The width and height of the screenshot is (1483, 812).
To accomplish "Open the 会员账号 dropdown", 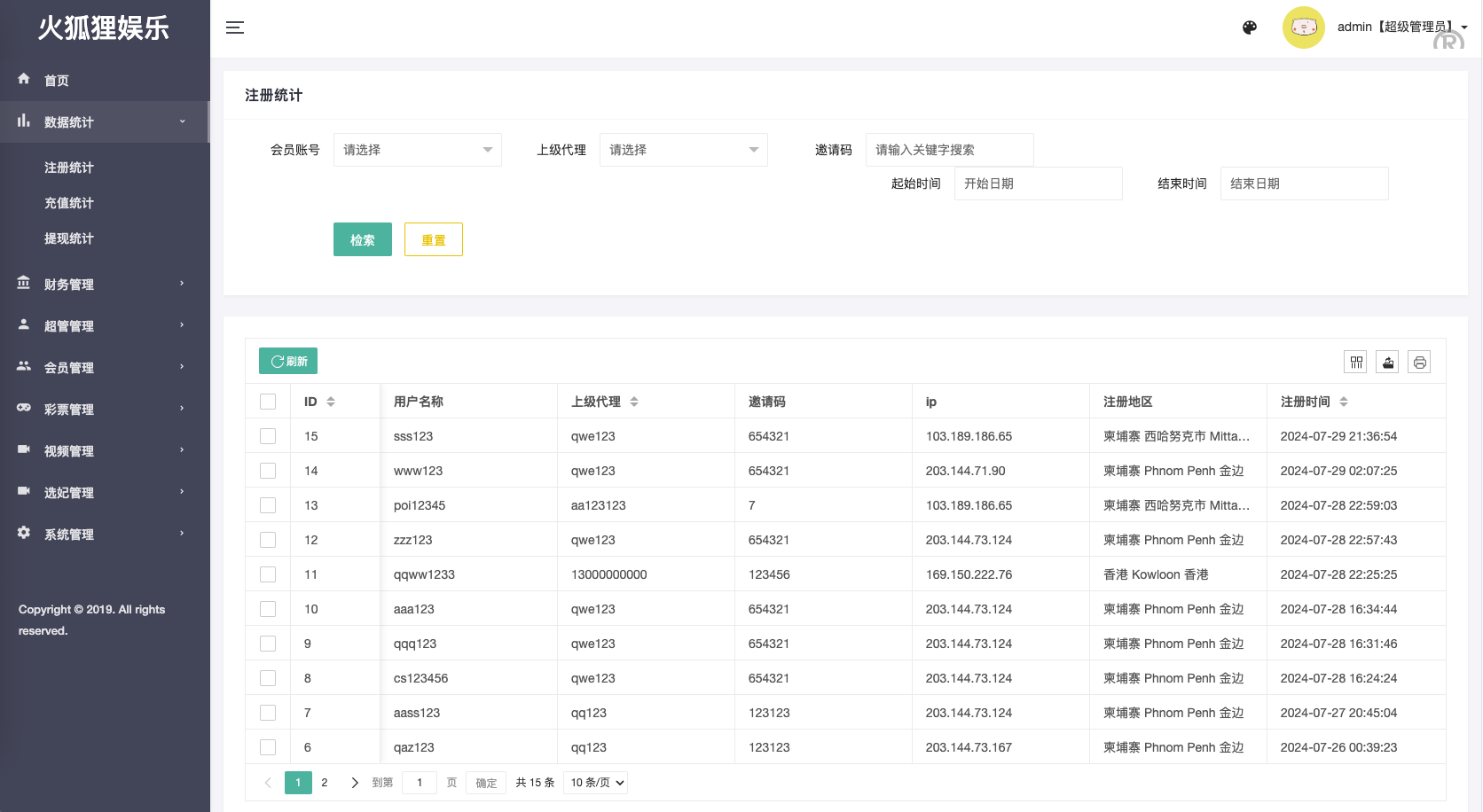I will pyautogui.click(x=417, y=150).
